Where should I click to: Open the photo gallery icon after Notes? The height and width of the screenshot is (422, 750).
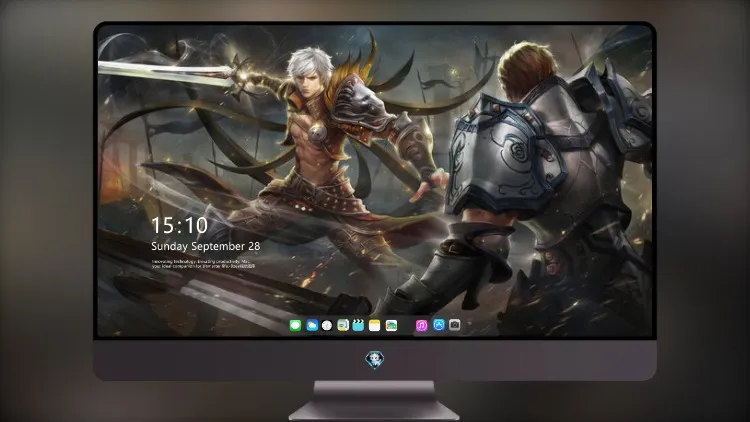(x=391, y=326)
